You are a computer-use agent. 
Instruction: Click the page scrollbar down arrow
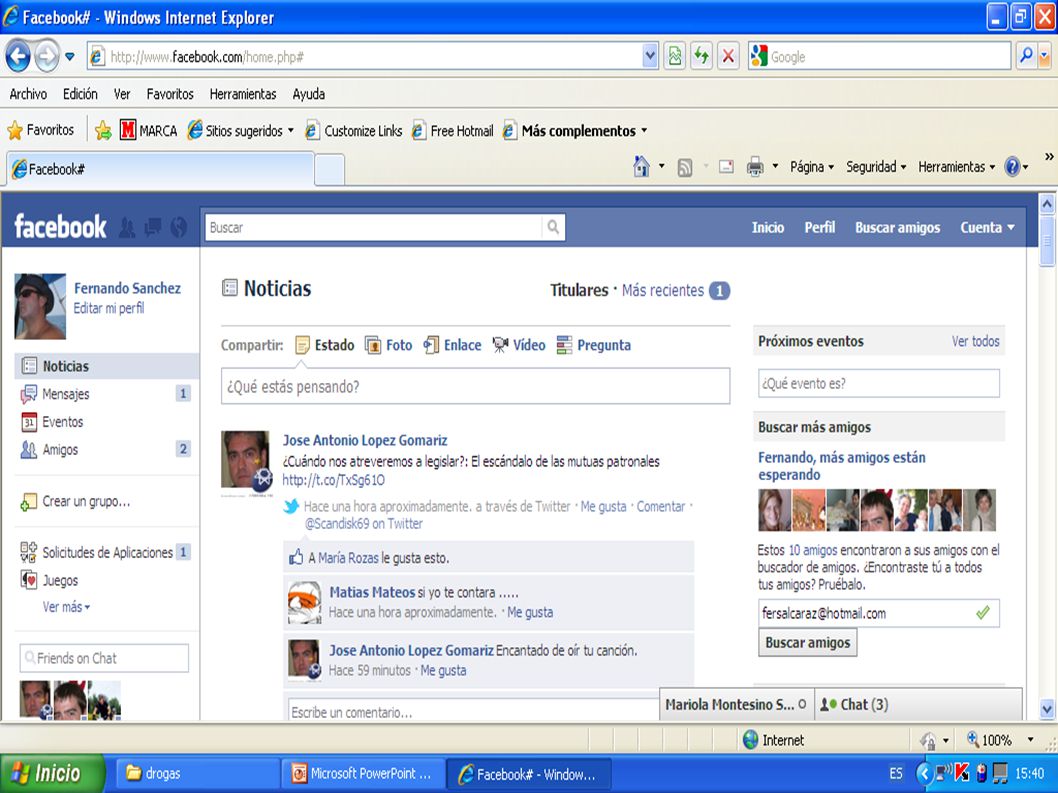pyautogui.click(x=1047, y=709)
